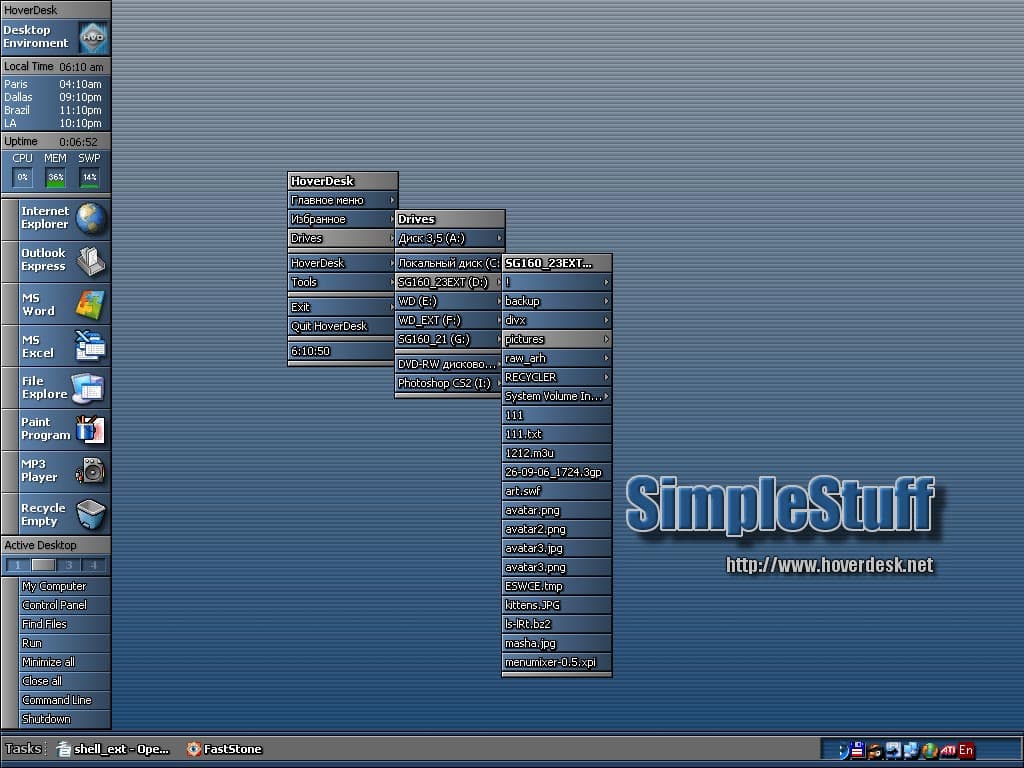Launch Paint Program icon
This screenshot has width=1024, height=768.
point(90,430)
